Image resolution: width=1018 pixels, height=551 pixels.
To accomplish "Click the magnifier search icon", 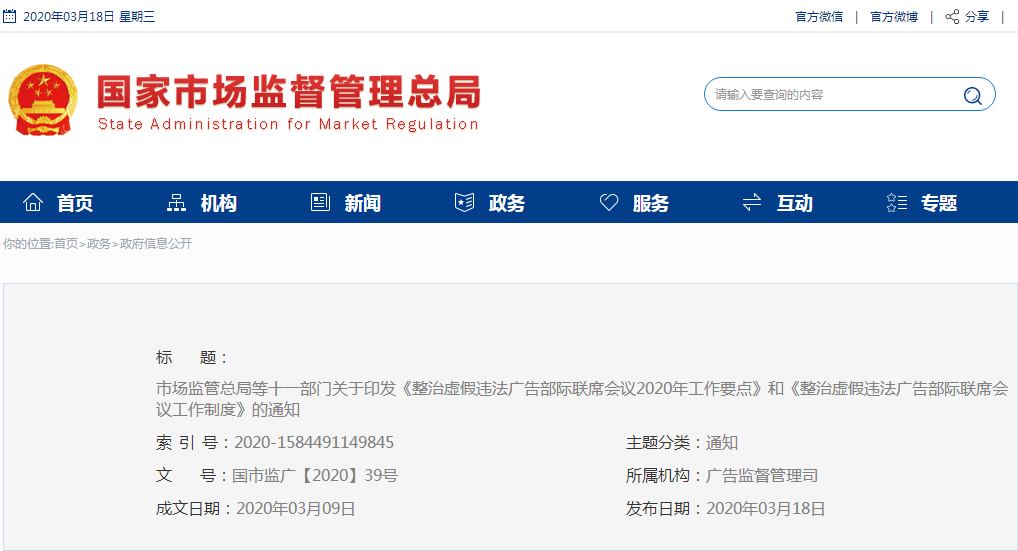I will 973,95.
